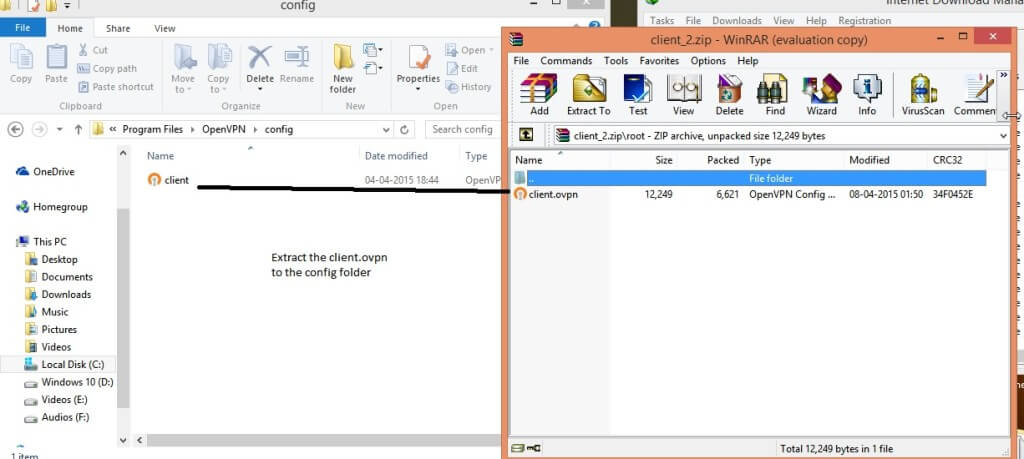Start VirusScan on the archive

coord(922,95)
